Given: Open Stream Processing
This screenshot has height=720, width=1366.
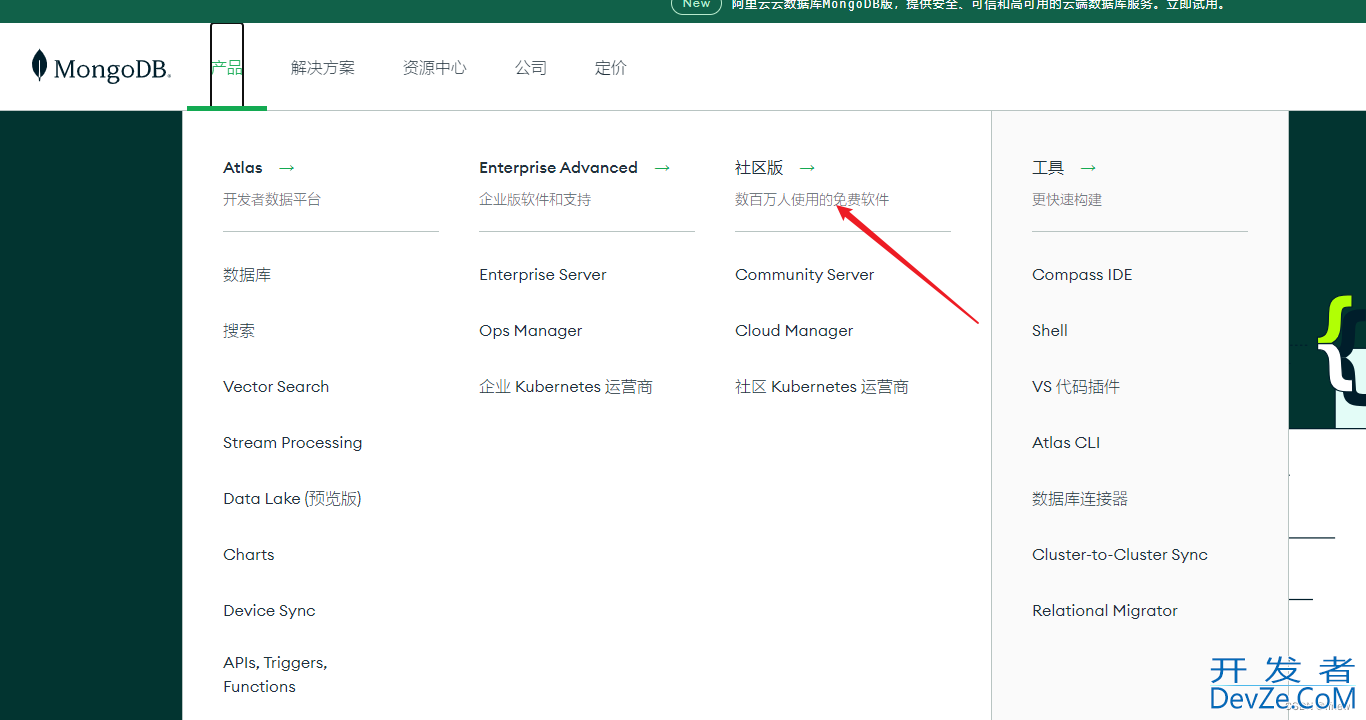Looking at the screenshot, I should click(x=293, y=443).
